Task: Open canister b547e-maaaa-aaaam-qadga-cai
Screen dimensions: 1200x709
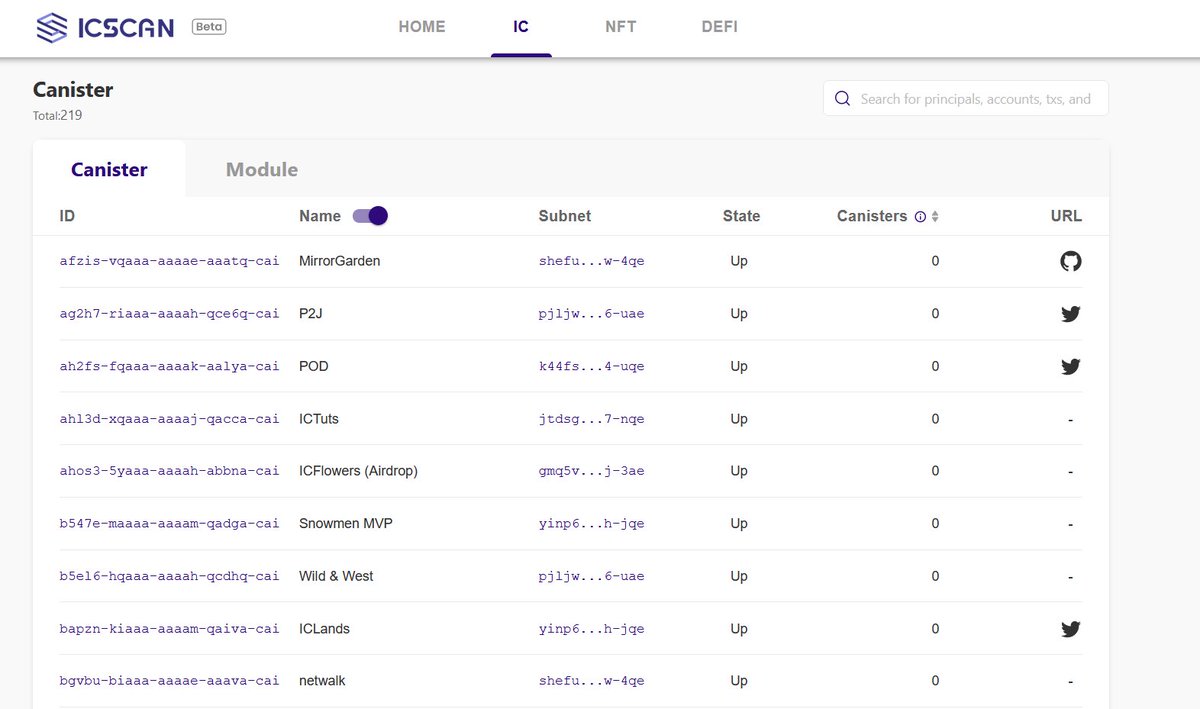Action: click(x=169, y=524)
